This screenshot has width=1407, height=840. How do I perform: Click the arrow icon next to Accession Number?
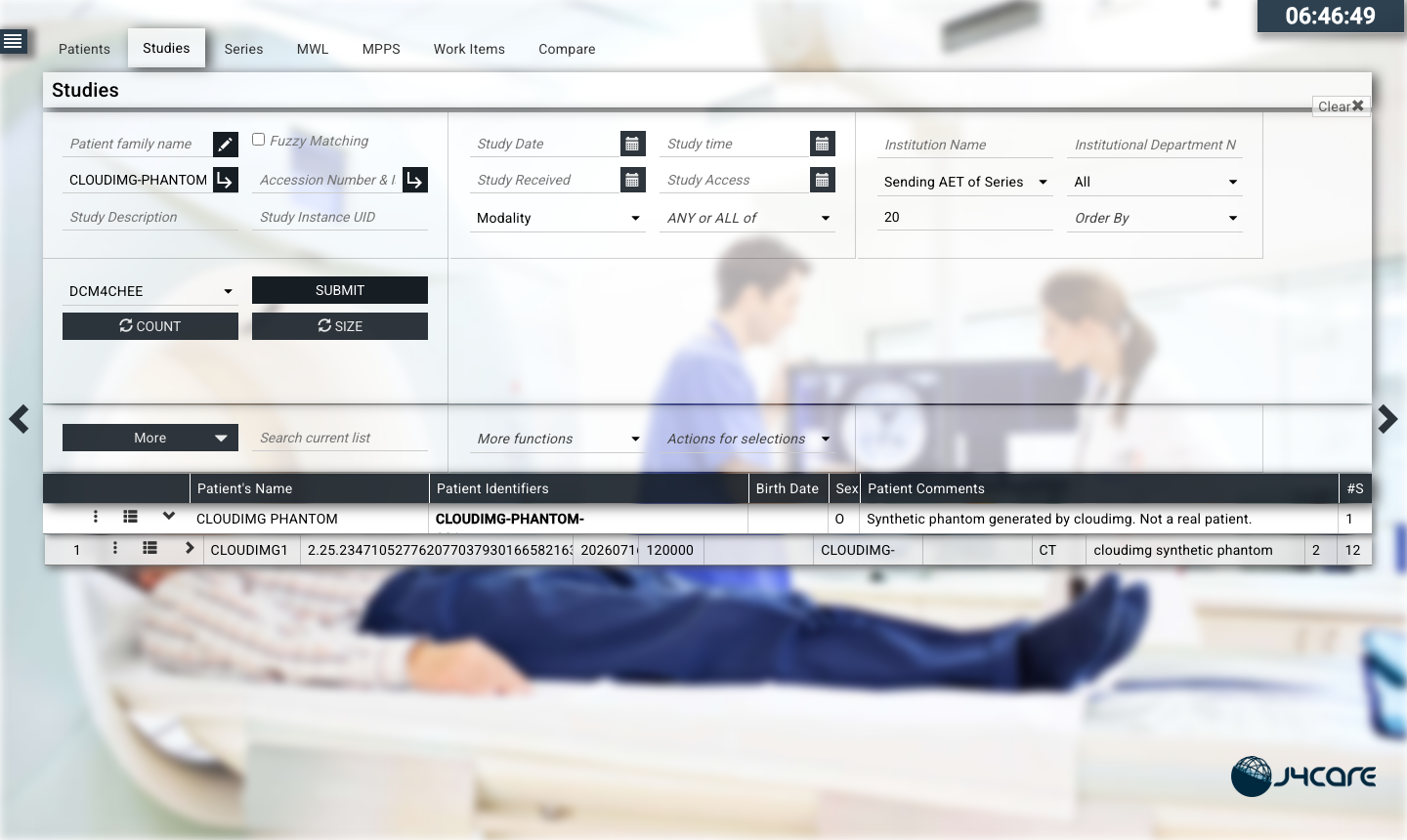click(415, 180)
